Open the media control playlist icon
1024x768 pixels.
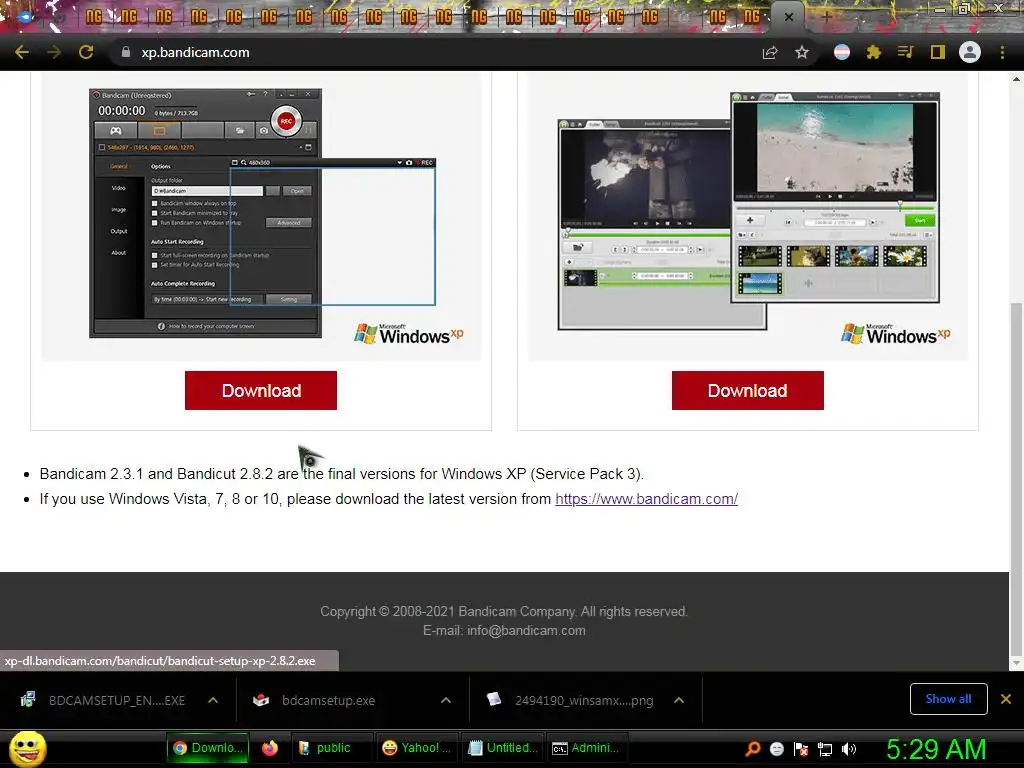pyautogui.click(x=905, y=52)
